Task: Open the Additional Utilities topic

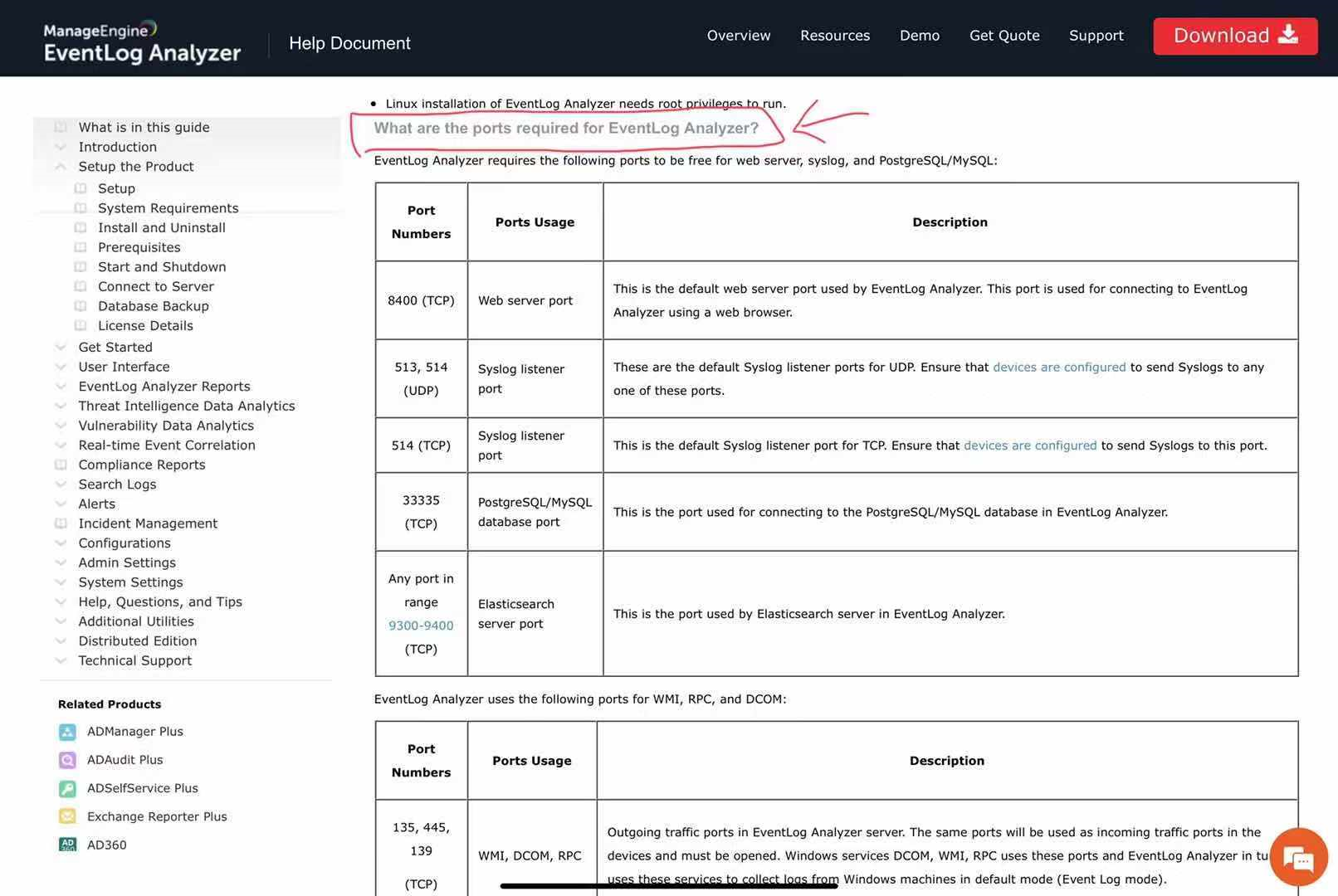Action: [x=136, y=621]
